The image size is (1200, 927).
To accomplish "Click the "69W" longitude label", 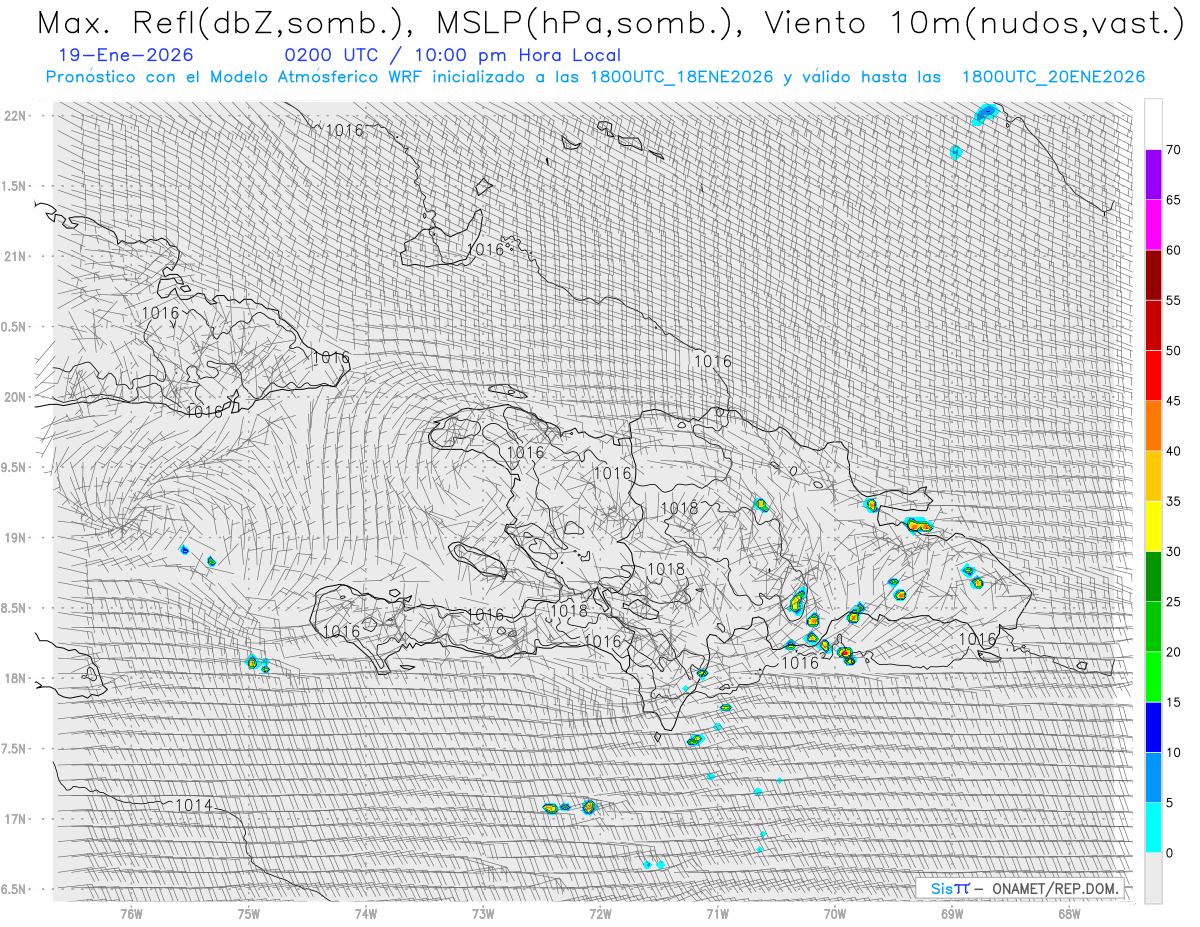I will [x=952, y=912].
